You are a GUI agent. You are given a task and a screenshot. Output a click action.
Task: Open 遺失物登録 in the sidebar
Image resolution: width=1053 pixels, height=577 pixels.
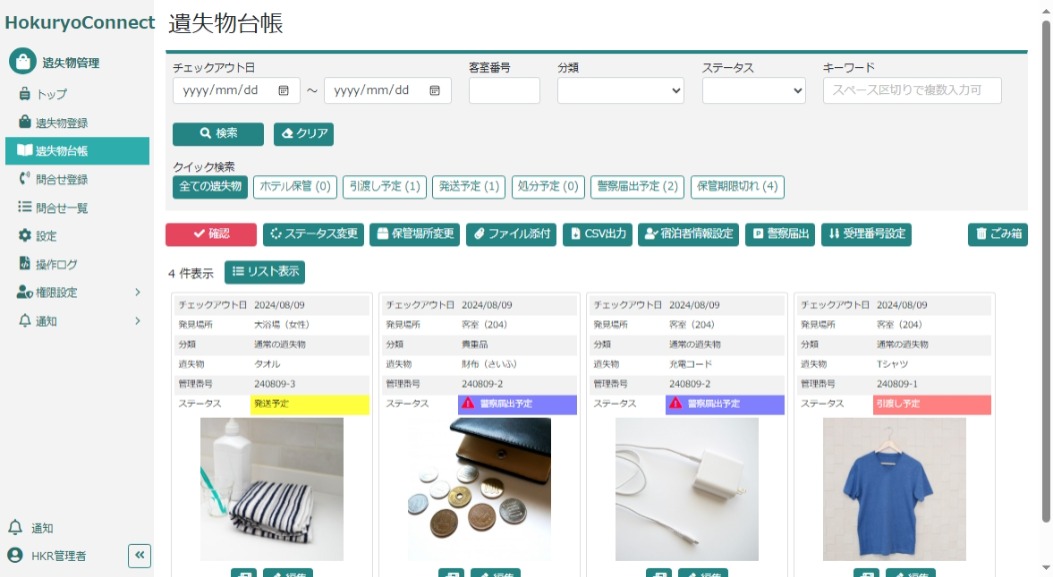pos(61,123)
